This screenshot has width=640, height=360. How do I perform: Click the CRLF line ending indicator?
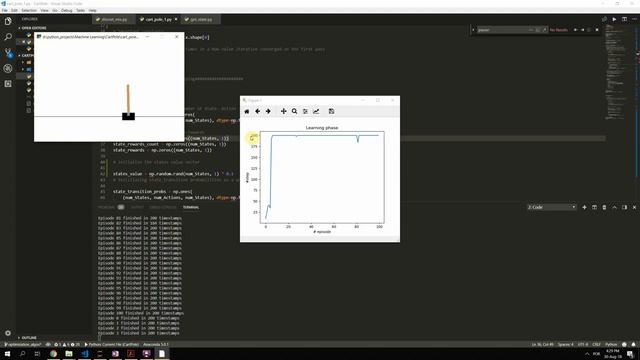[596, 344]
